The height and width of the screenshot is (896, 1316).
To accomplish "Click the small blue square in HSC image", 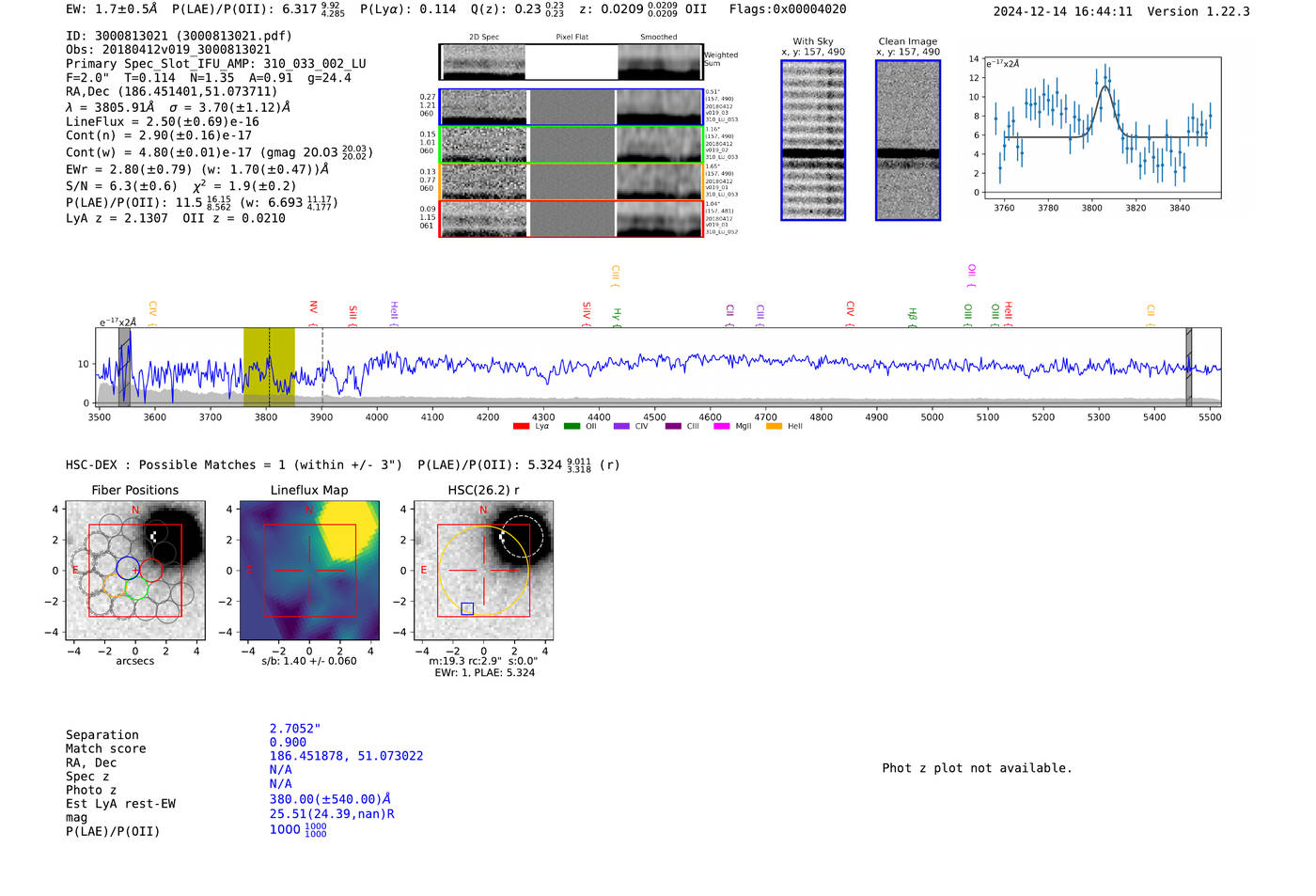I will click(x=467, y=609).
